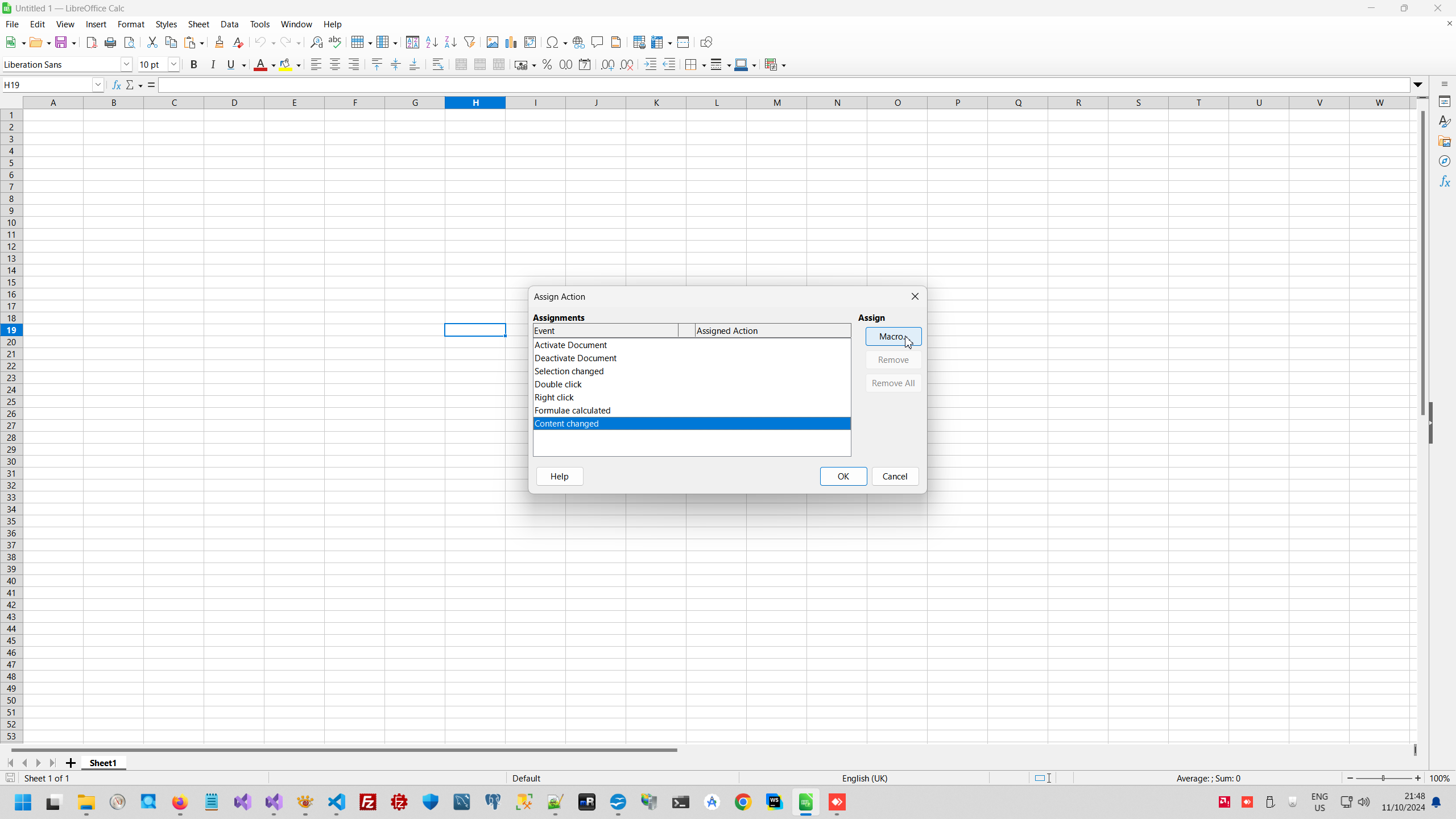
Task: Toggle Wrap Text formatting
Action: point(437,65)
